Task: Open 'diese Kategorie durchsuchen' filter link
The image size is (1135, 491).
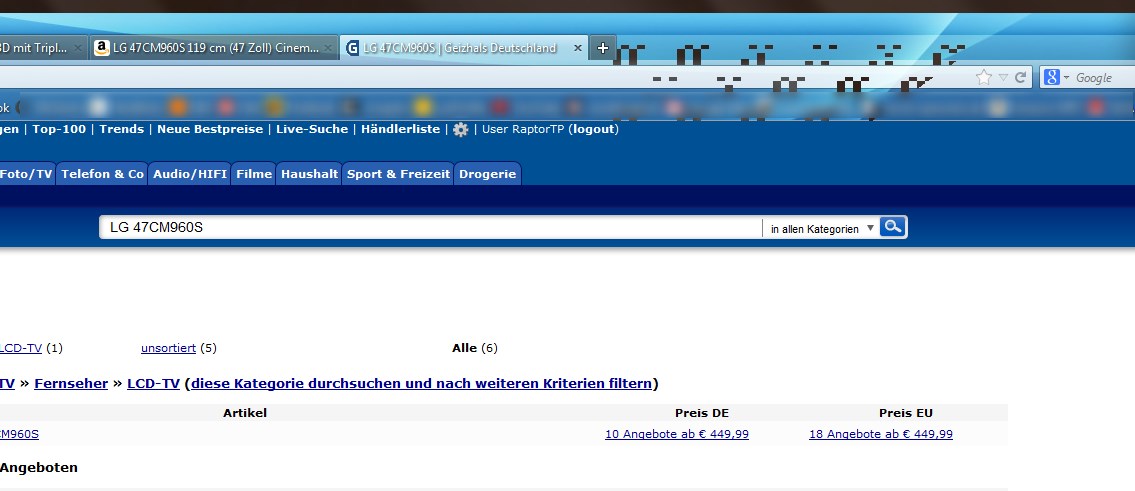Action: (x=421, y=384)
